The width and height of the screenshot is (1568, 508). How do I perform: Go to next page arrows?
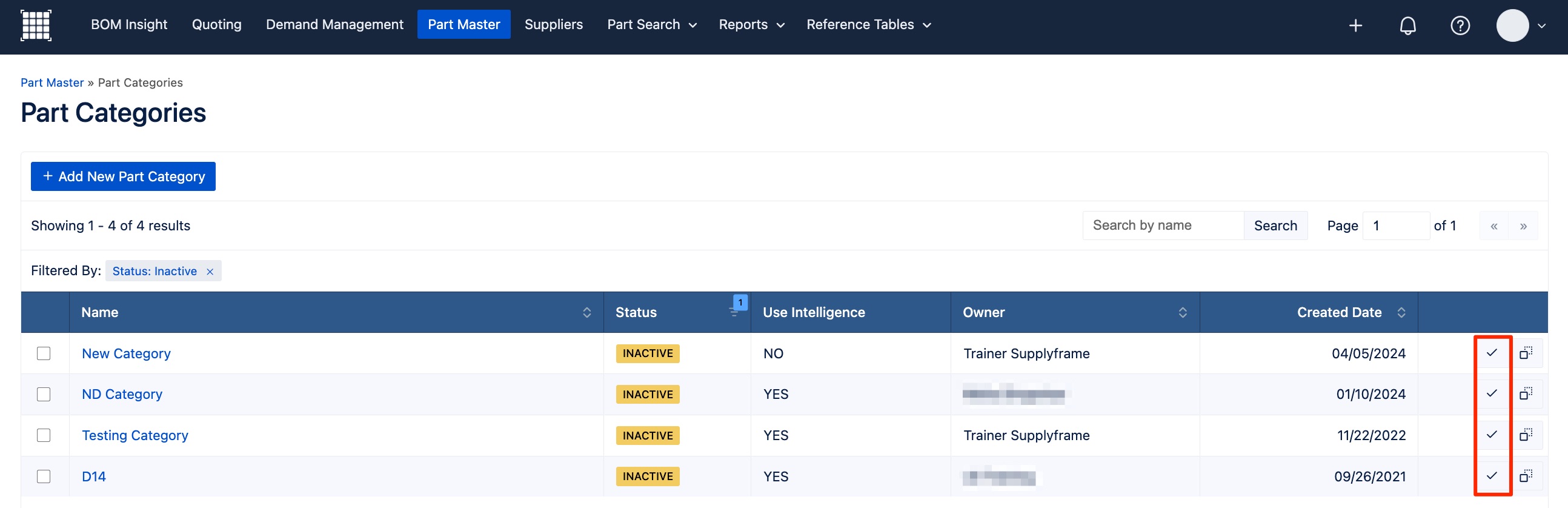(1523, 226)
